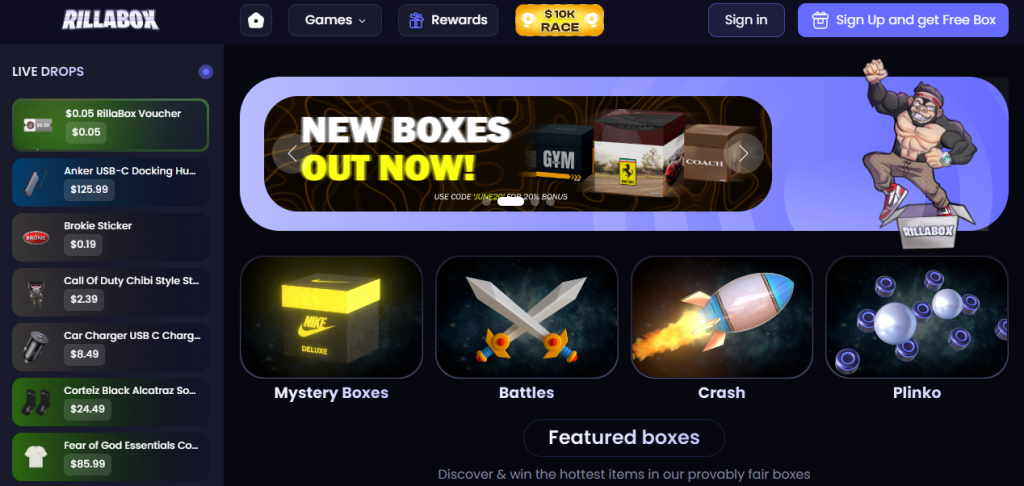Launch the Crash rocket game tile

[x=722, y=317]
